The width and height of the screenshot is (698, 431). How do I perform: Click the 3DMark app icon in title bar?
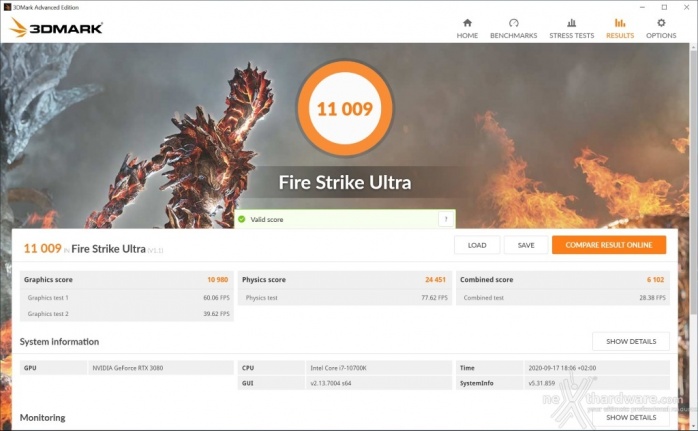tap(7, 7)
